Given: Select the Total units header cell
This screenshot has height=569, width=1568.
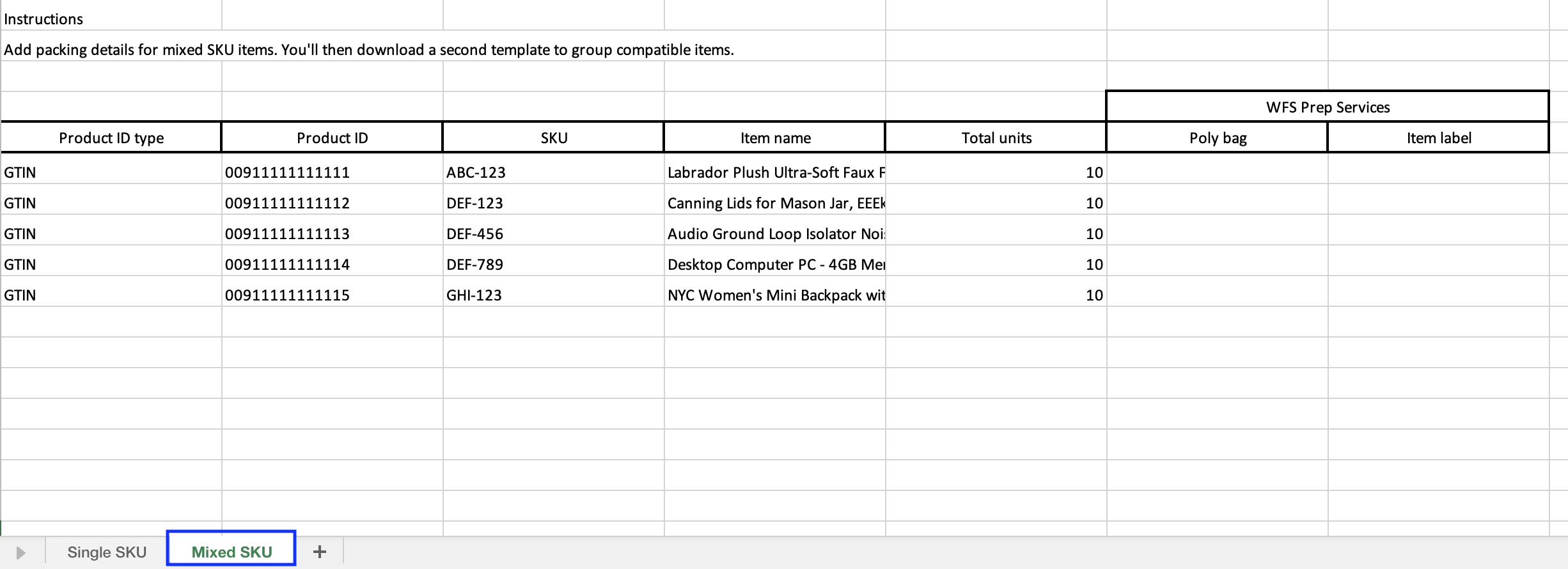Looking at the screenshot, I should (996, 137).
